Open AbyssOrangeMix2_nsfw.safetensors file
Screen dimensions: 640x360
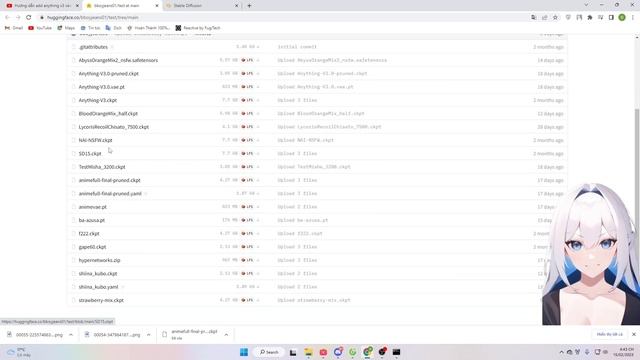(x=118, y=60)
